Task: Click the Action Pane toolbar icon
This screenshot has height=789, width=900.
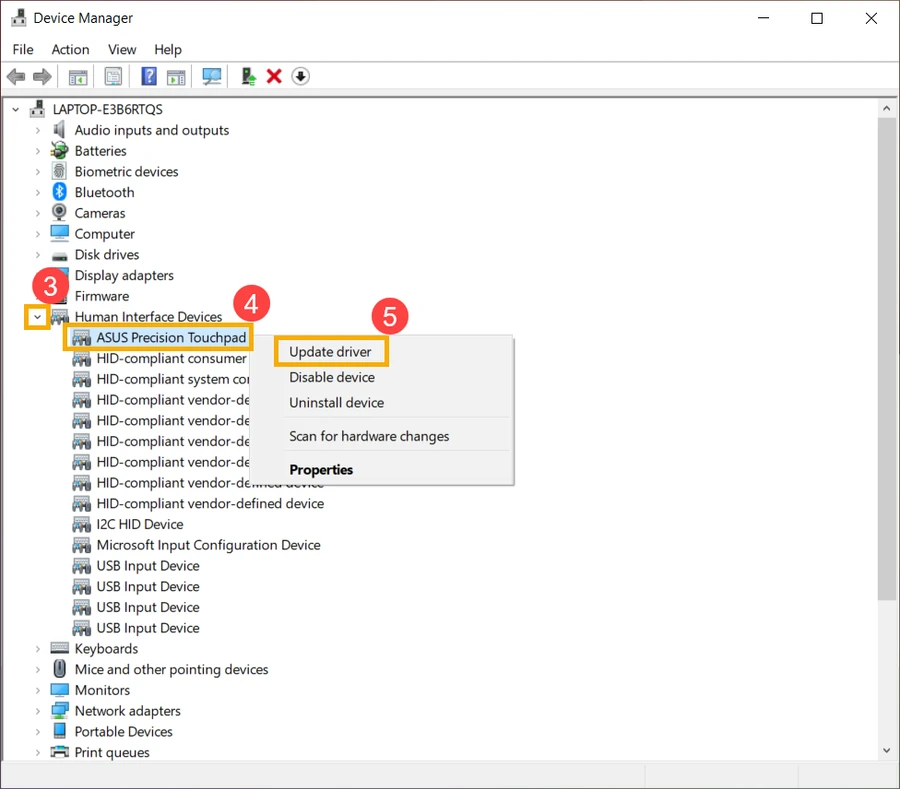Action: pos(176,76)
